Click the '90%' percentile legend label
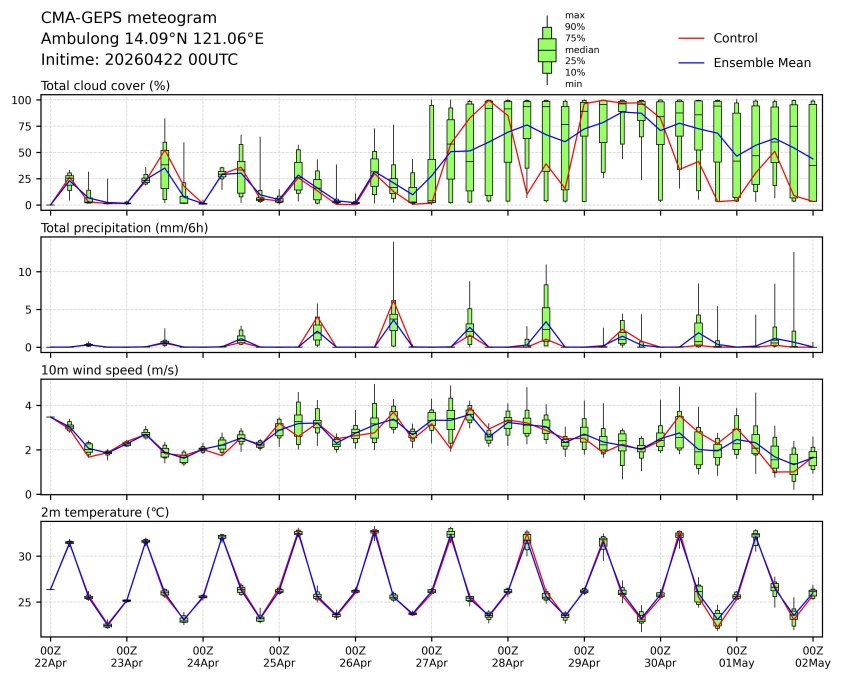The image size is (842, 680). (x=575, y=26)
